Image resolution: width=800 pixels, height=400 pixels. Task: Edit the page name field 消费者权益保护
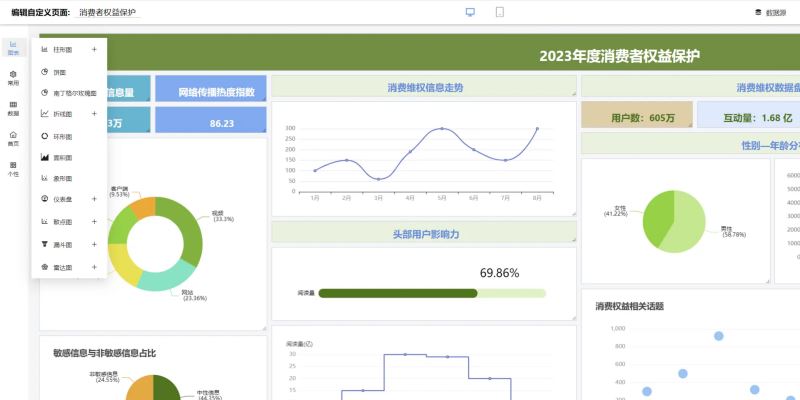coord(108,12)
